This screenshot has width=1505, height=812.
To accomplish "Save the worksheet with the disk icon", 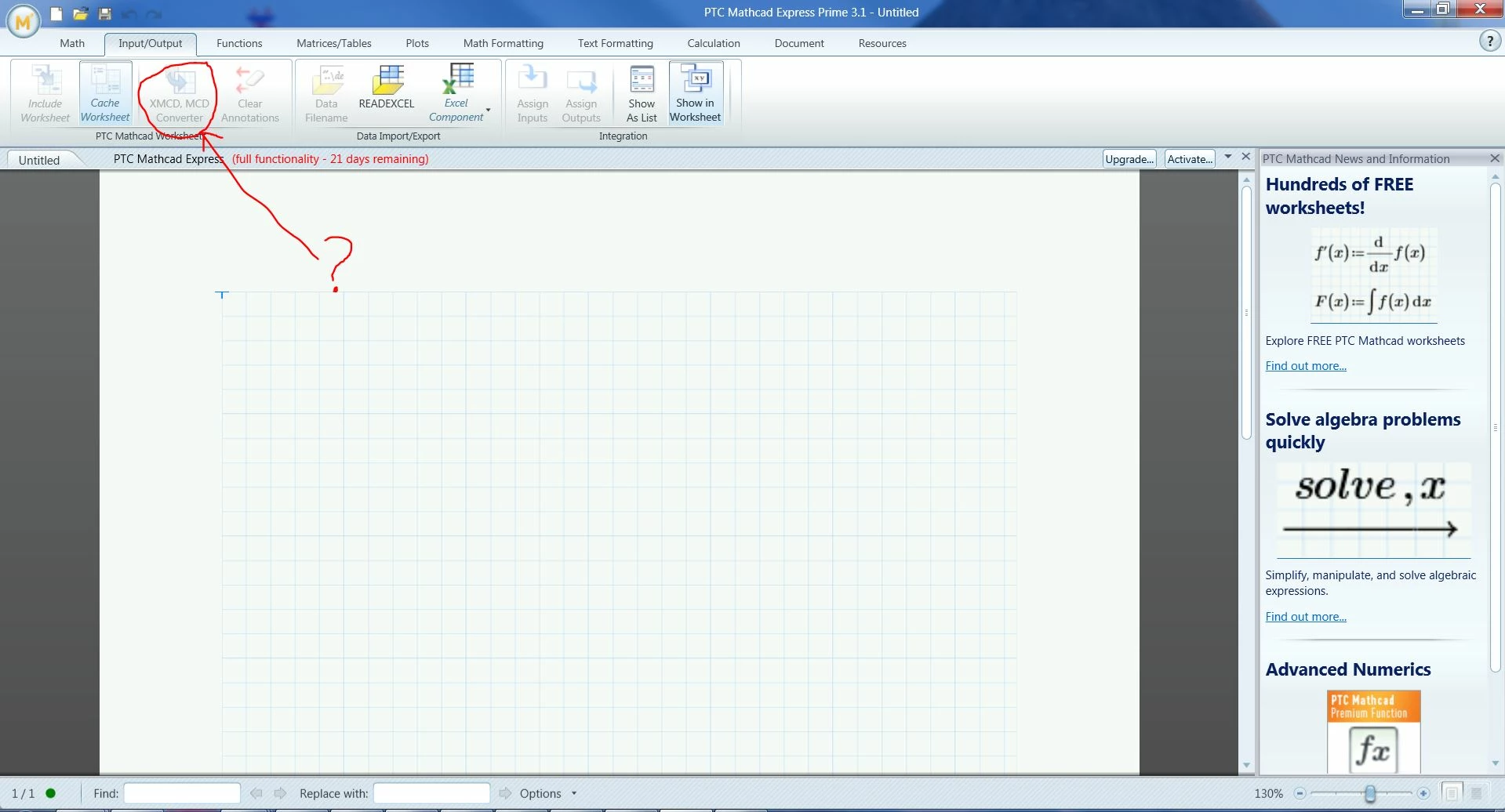I will [104, 13].
